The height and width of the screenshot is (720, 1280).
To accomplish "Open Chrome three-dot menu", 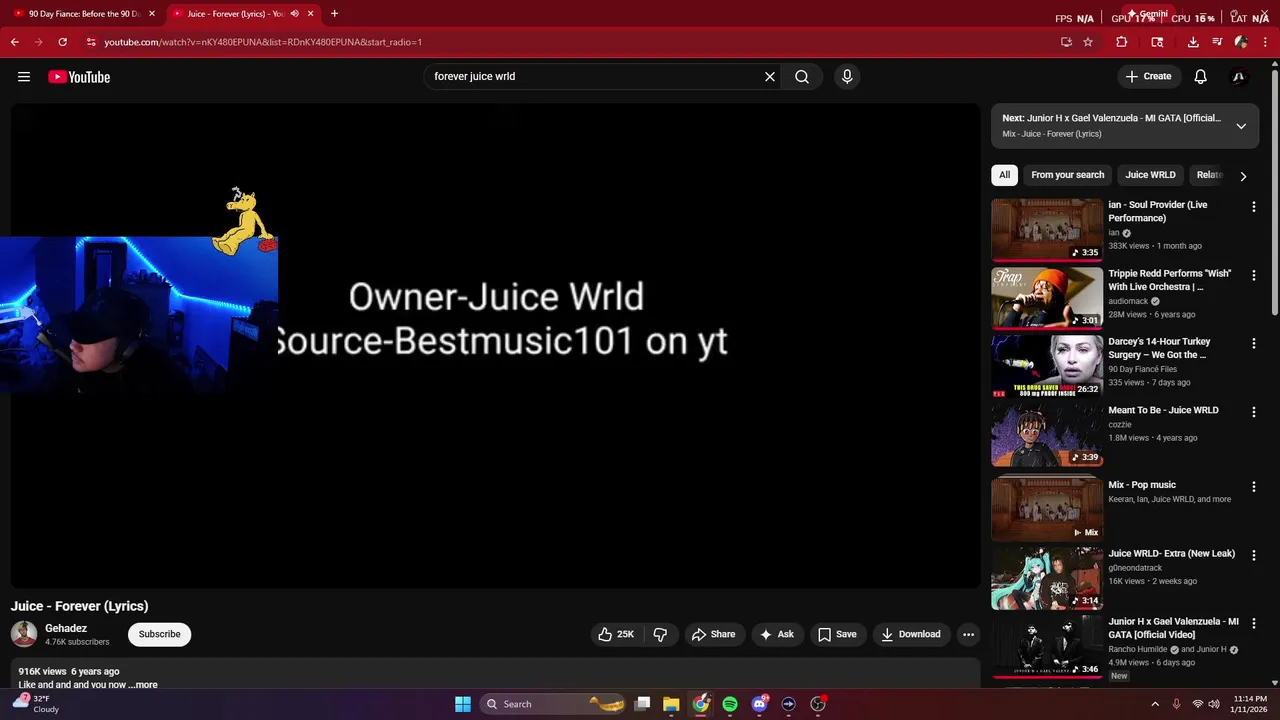I will pos(1265,42).
